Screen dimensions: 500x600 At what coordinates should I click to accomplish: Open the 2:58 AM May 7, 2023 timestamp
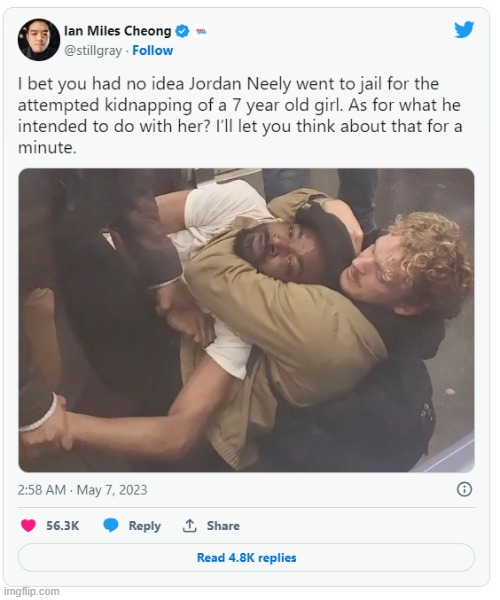point(83,490)
